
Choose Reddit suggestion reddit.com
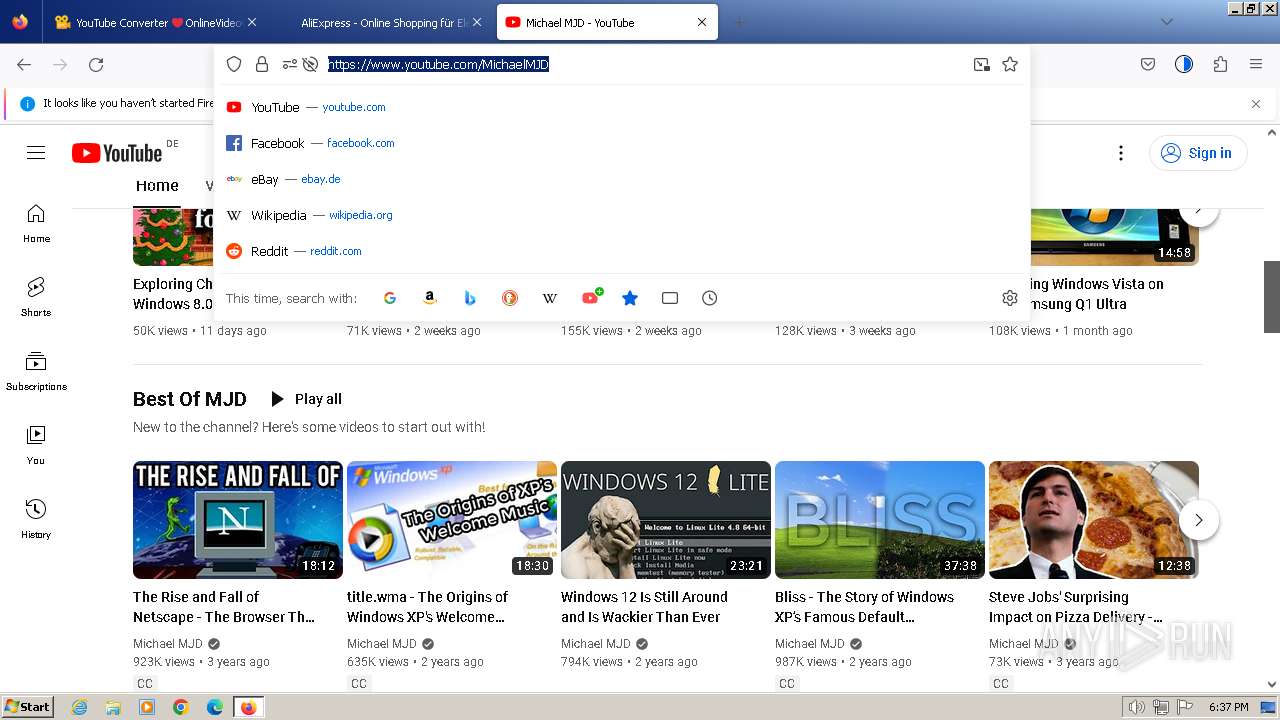tap(622, 251)
